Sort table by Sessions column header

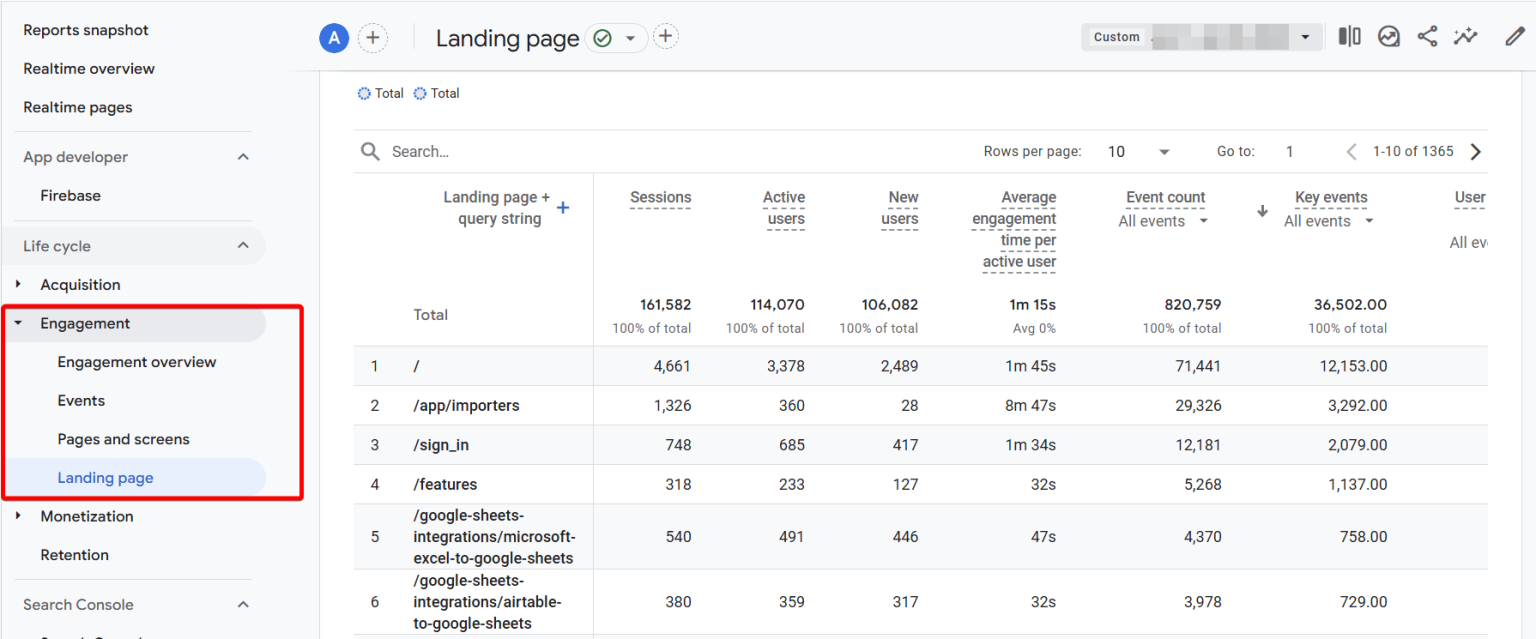click(x=660, y=198)
